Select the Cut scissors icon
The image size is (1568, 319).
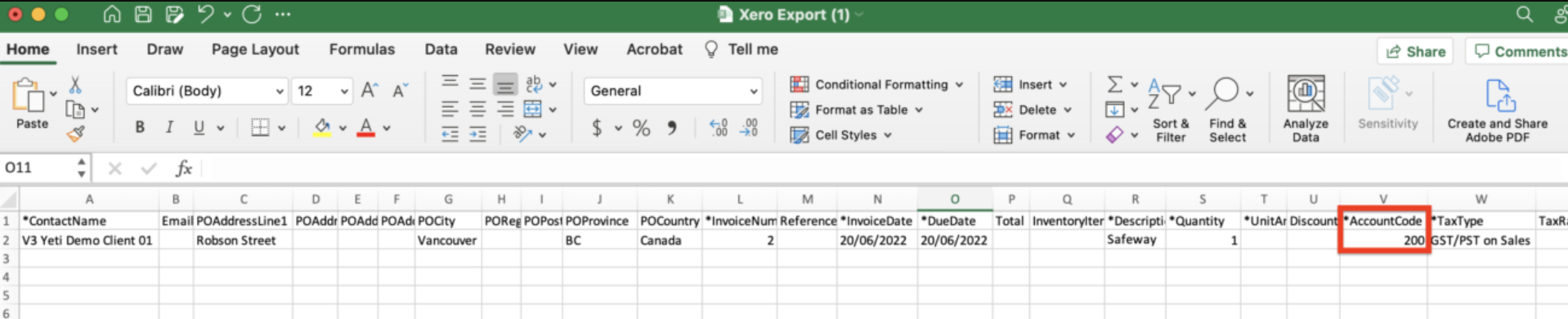[x=75, y=84]
